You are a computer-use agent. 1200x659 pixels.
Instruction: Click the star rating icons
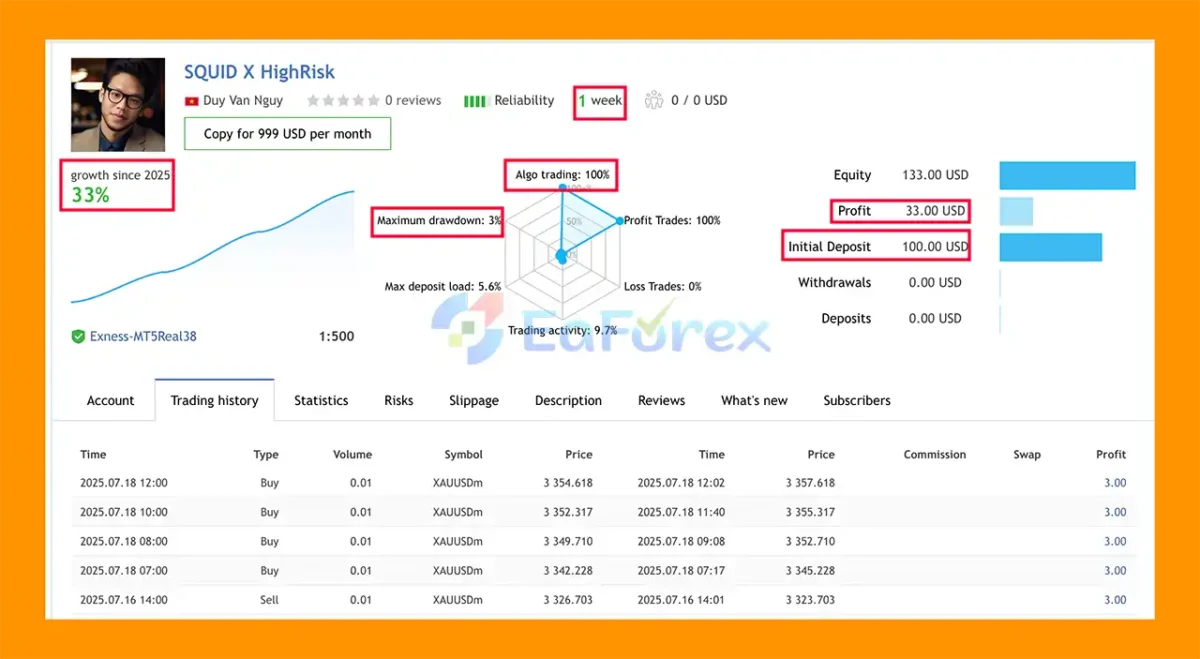(343, 100)
